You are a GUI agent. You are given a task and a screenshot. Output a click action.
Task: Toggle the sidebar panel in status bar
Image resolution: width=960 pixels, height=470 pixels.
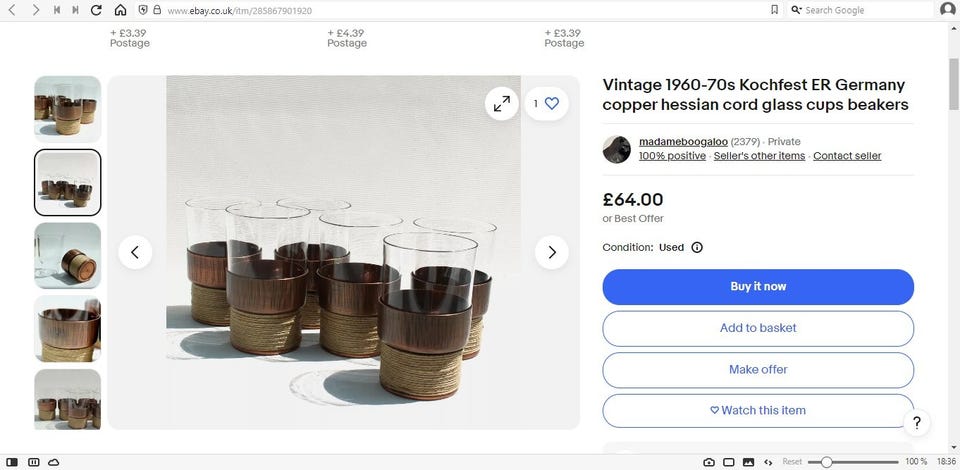click(13, 462)
